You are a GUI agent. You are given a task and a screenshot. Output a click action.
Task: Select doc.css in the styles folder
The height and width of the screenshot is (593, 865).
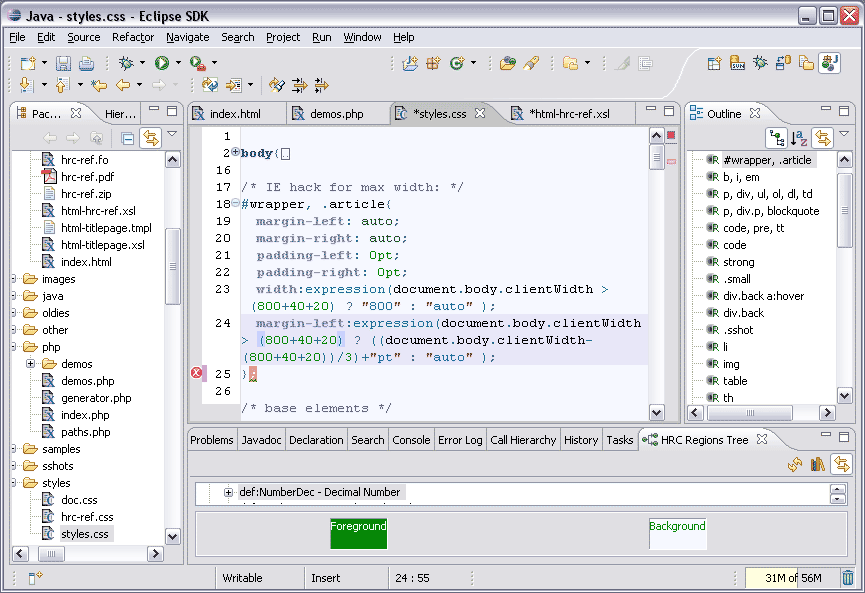[79, 500]
